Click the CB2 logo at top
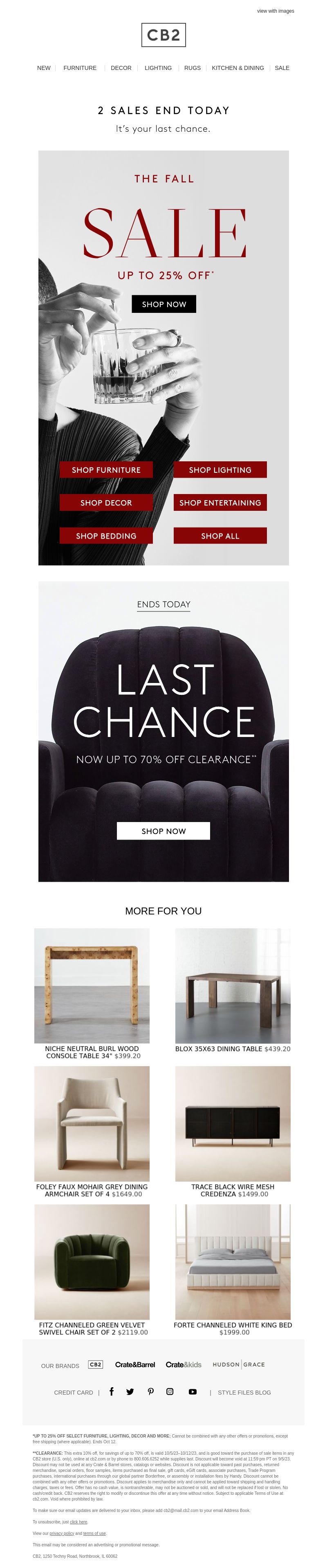The height and width of the screenshot is (1568, 327). coord(163,35)
